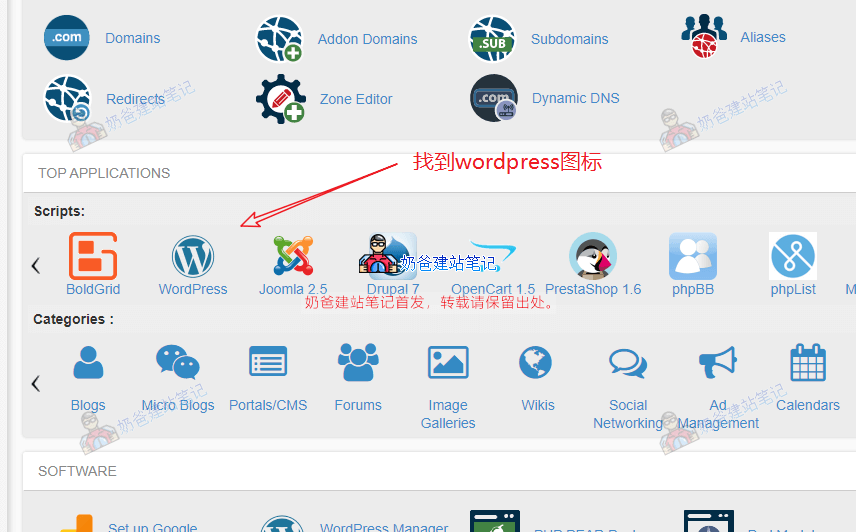Select the Calendars category label
Viewport: 856px width, 532px height.
[808, 405]
